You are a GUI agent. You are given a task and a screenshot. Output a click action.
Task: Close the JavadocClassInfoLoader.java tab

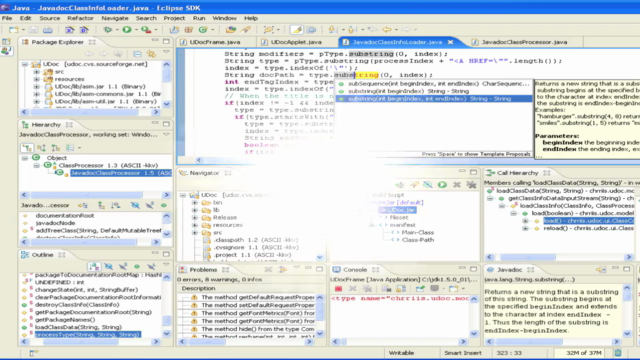click(x=450, y=42)
